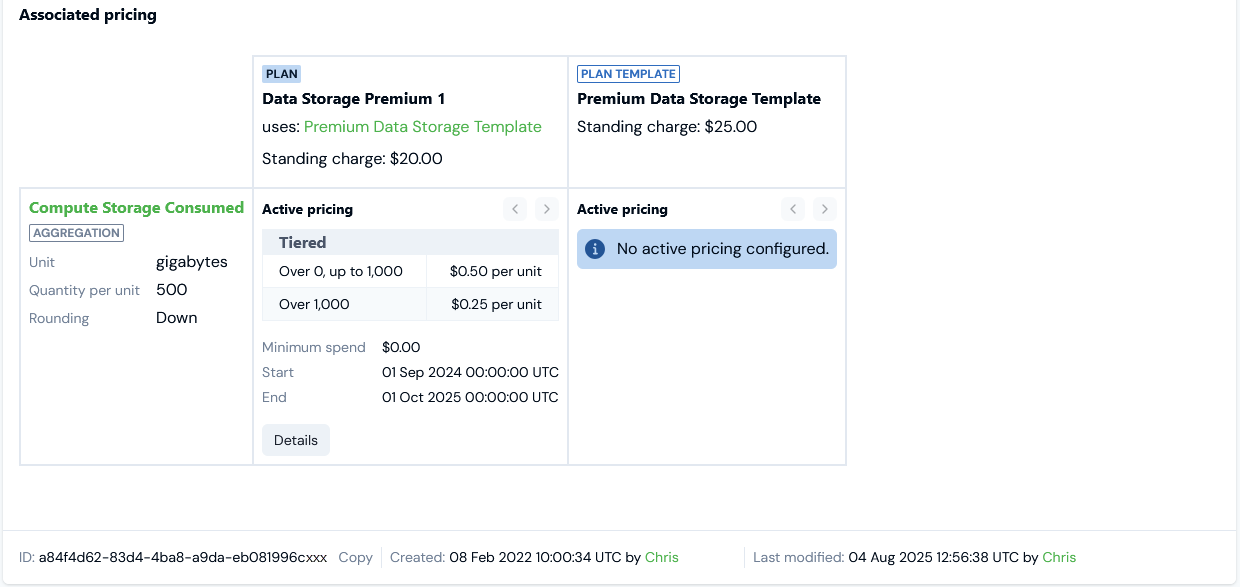Show next plan template active pricing

(x=824, y=209)
